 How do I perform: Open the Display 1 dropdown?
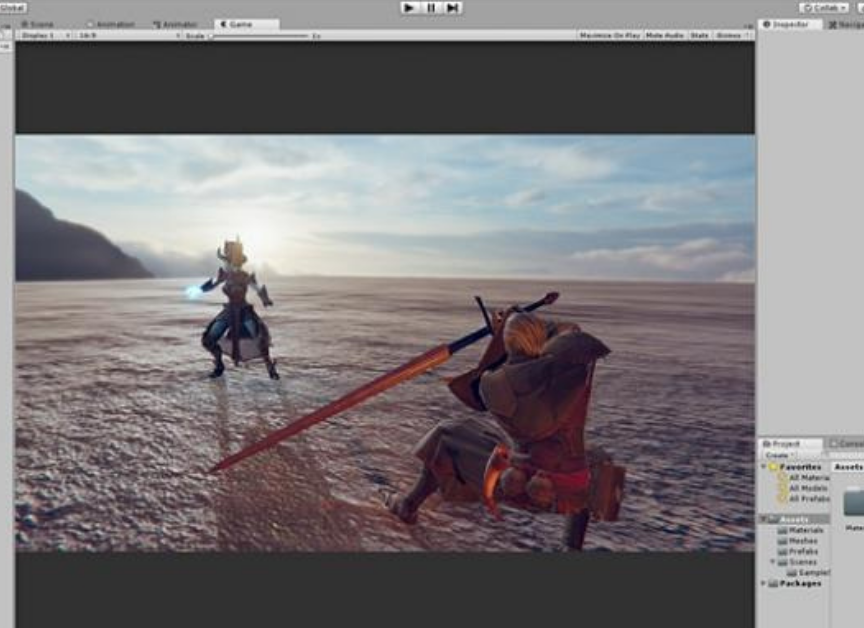coord(45,35)
